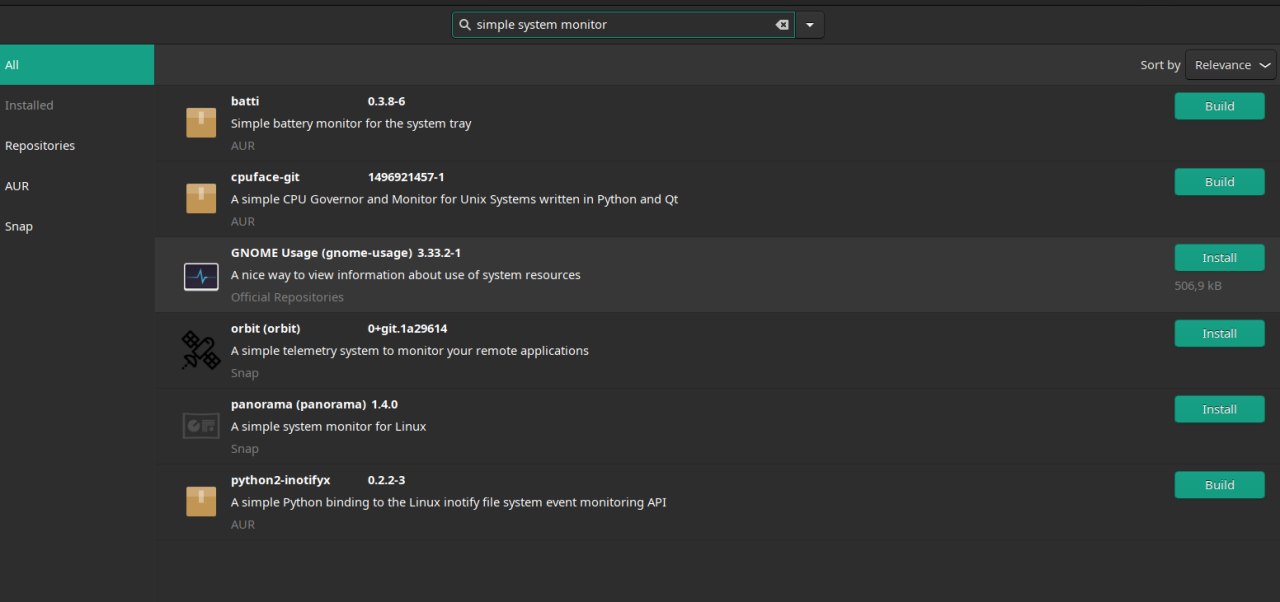
Task: Show Snap packages in sidebar
Action: pyautogui.click(x=77, y=227)
